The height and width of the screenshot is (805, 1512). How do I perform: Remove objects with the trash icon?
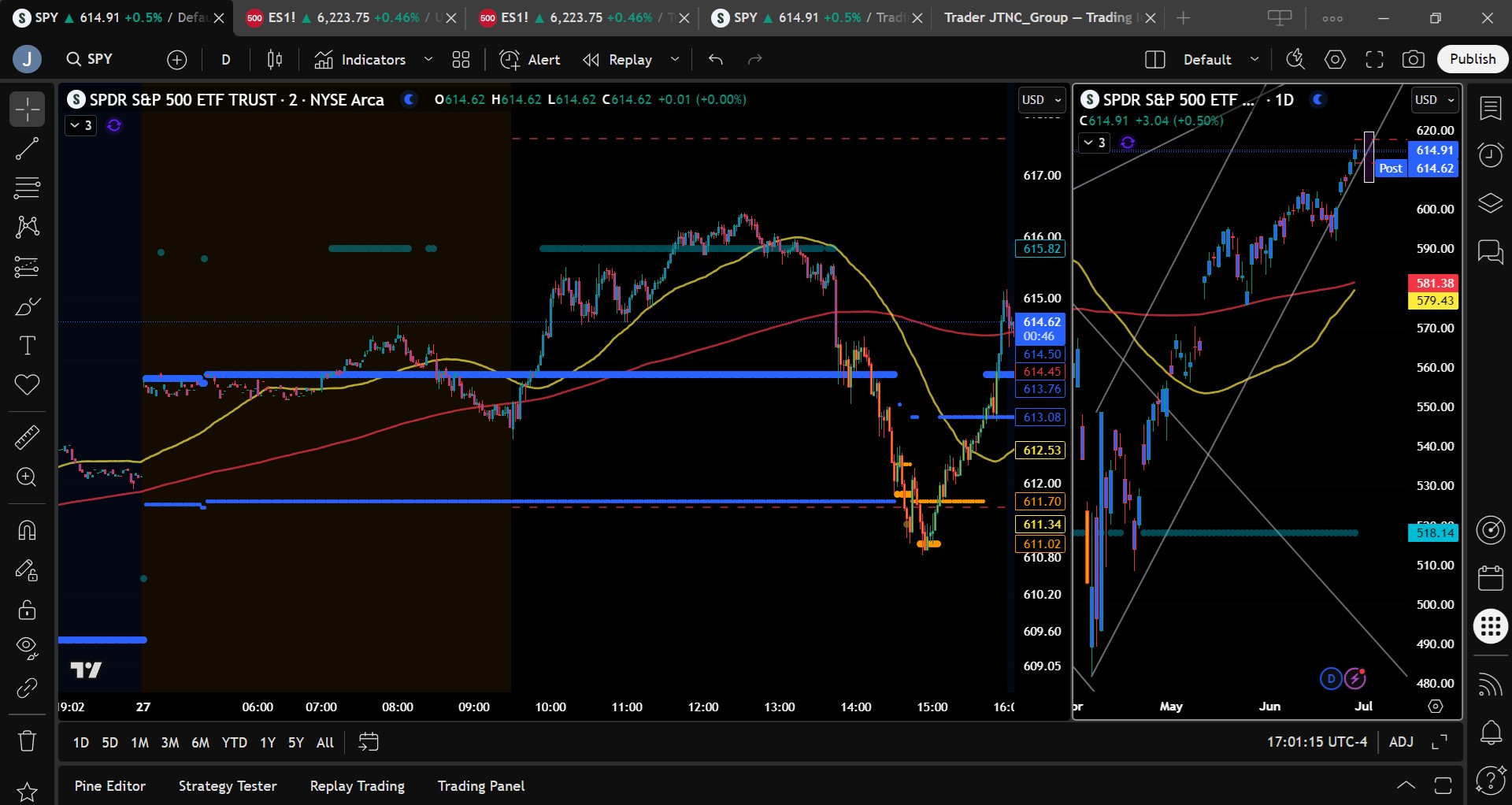27,741
